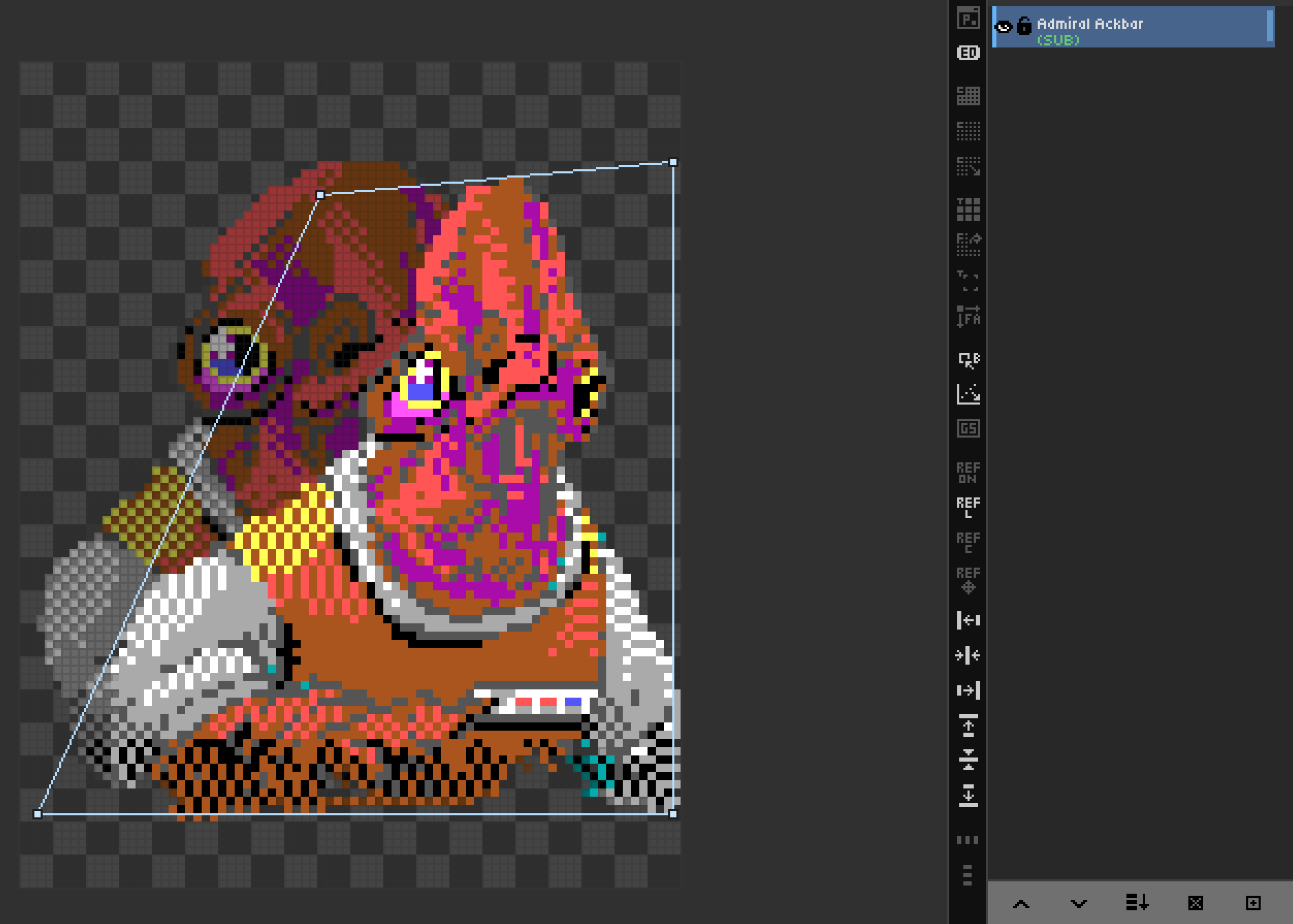Align selection to horizontal center
The image size is (1293, 924).
[x=968, y=656]
